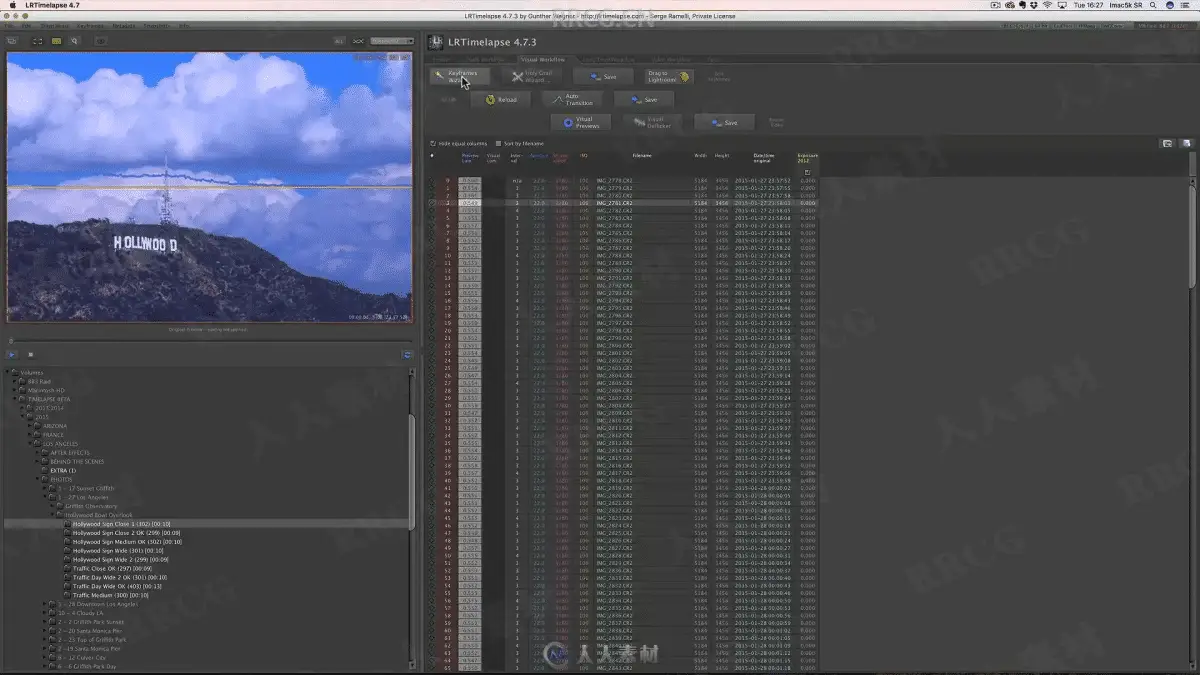Click Save beside the Holy Grail Wizard
Image resolution: width=1200 pixels, height=675 pixels.
pyautogui.click(x=603, y=76)
